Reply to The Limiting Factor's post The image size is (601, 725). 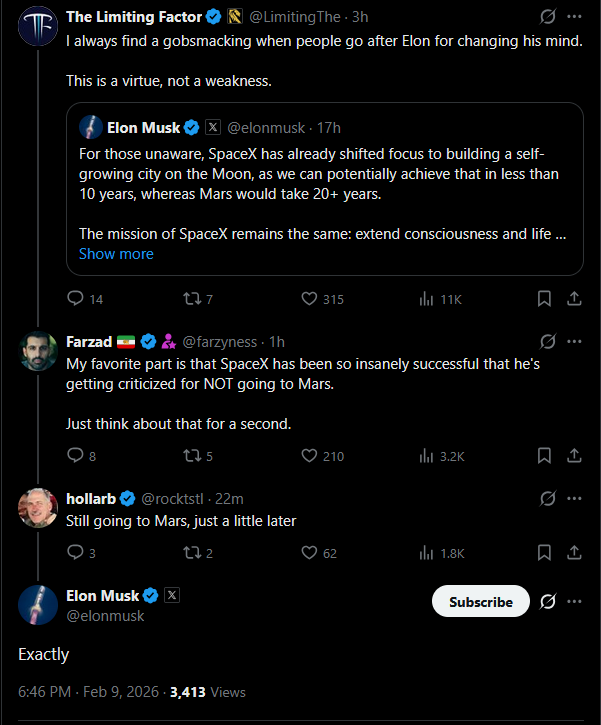click(x=75, y=298)
